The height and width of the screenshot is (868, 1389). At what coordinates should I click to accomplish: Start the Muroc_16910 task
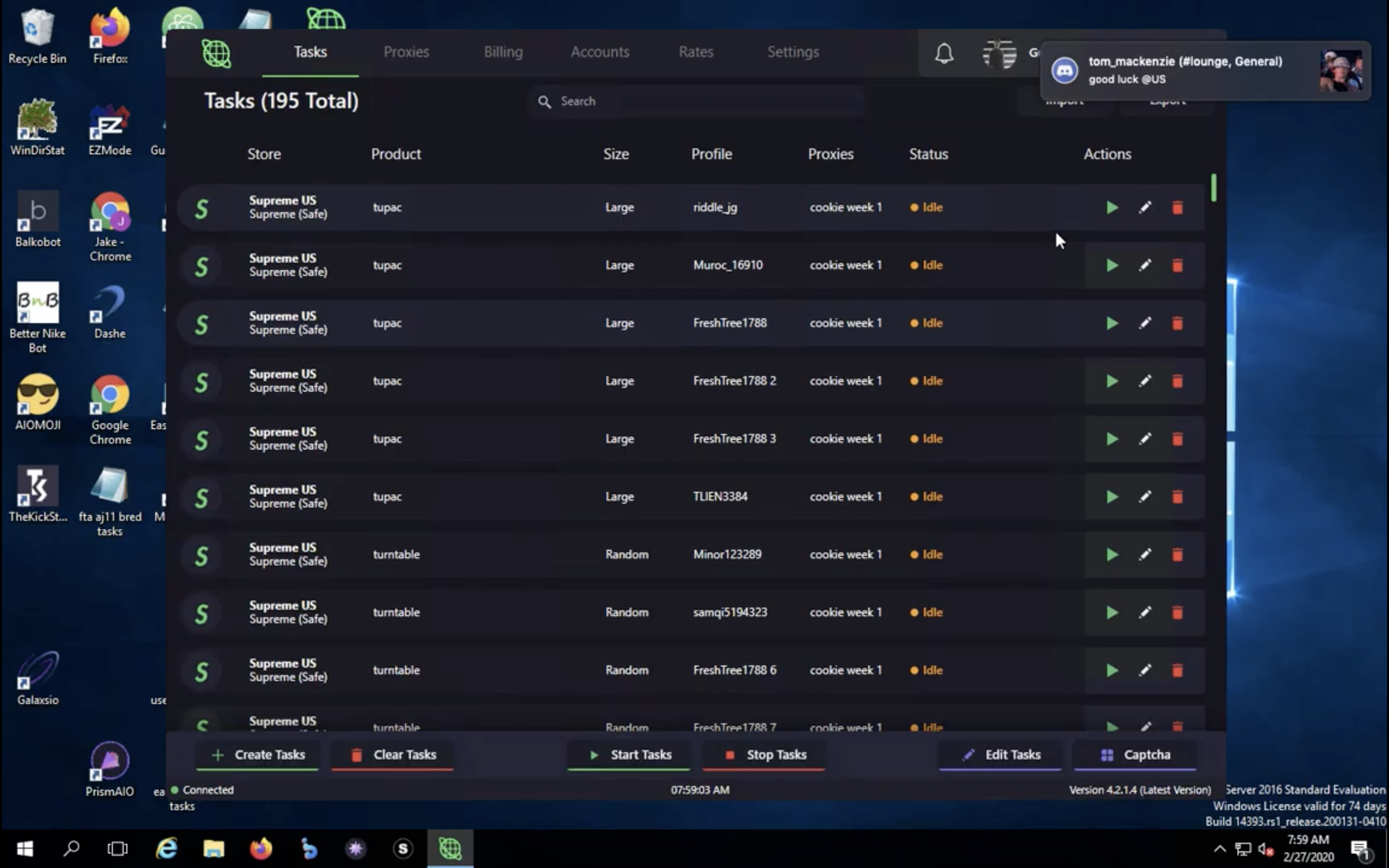tap(1112, 265)
